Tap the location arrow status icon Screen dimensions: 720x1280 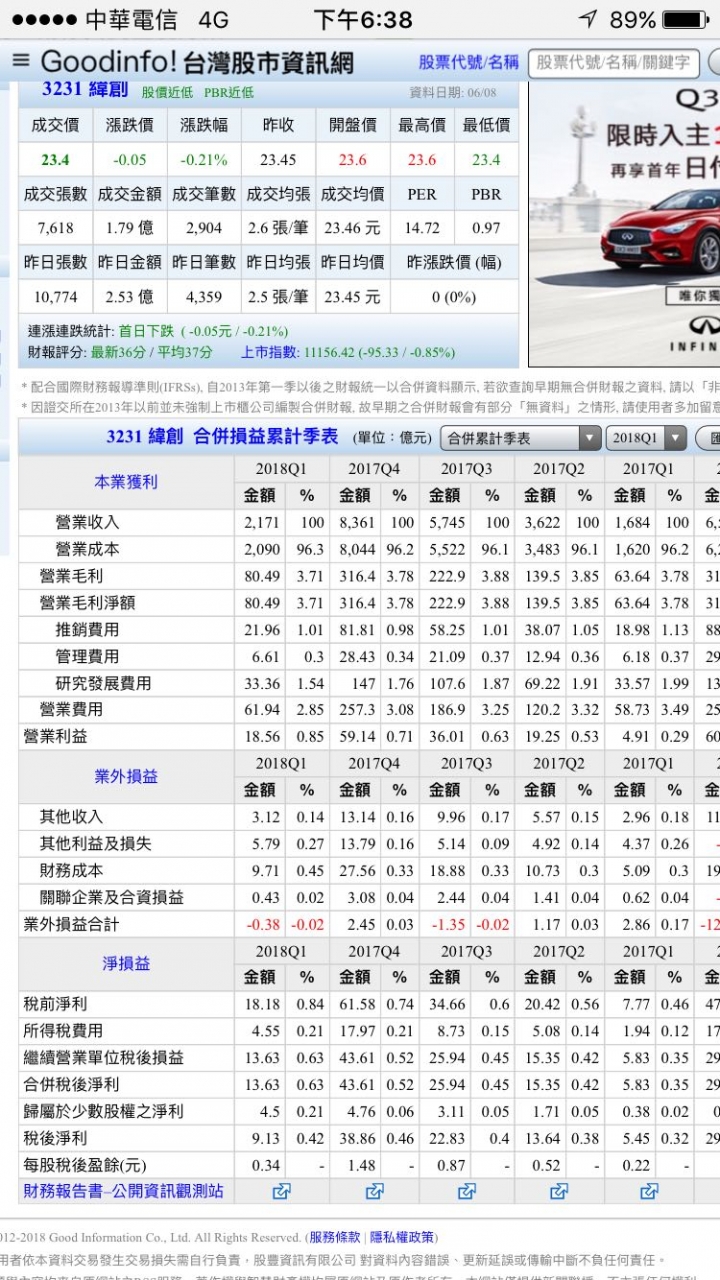coord(588,19)
